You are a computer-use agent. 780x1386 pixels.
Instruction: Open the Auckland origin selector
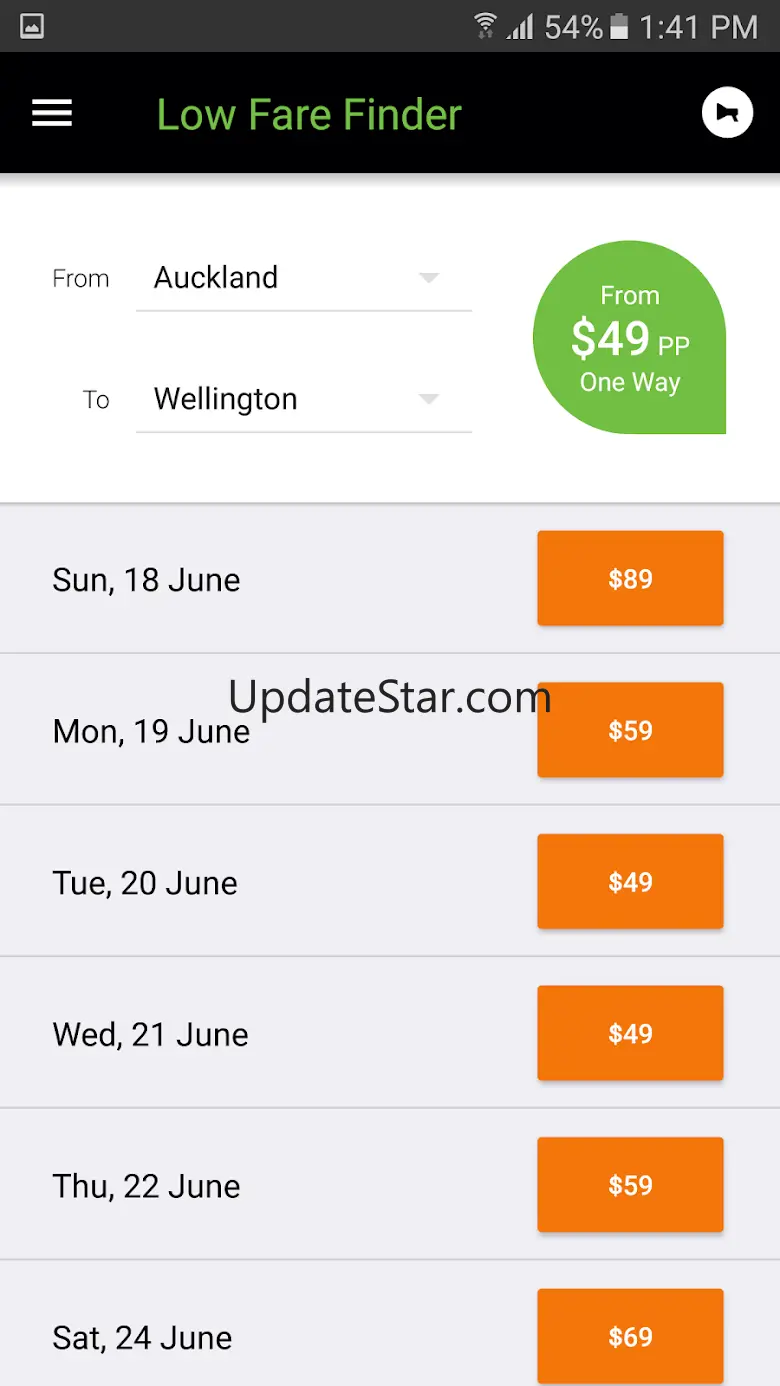click(303, 278)
